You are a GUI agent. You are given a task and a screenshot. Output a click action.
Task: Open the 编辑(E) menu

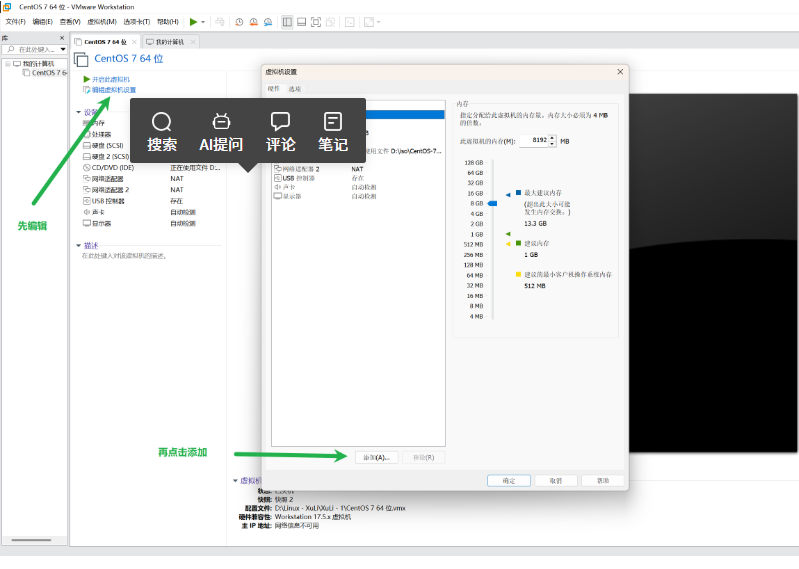[x=43, y=21]
